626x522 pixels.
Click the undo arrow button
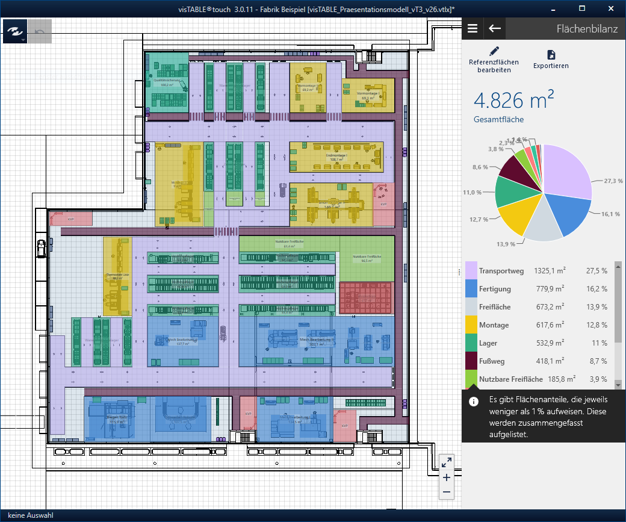(x=40, y=31)
